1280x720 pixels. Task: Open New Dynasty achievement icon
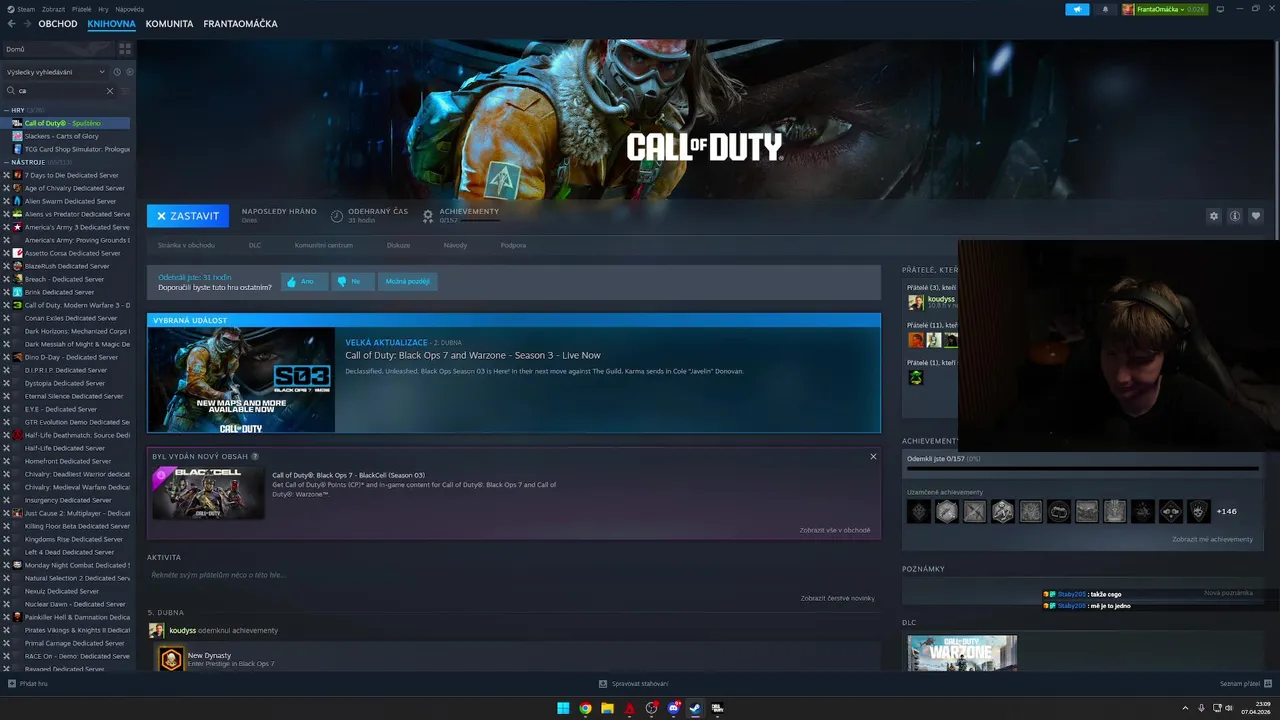[x=171, y=659]
